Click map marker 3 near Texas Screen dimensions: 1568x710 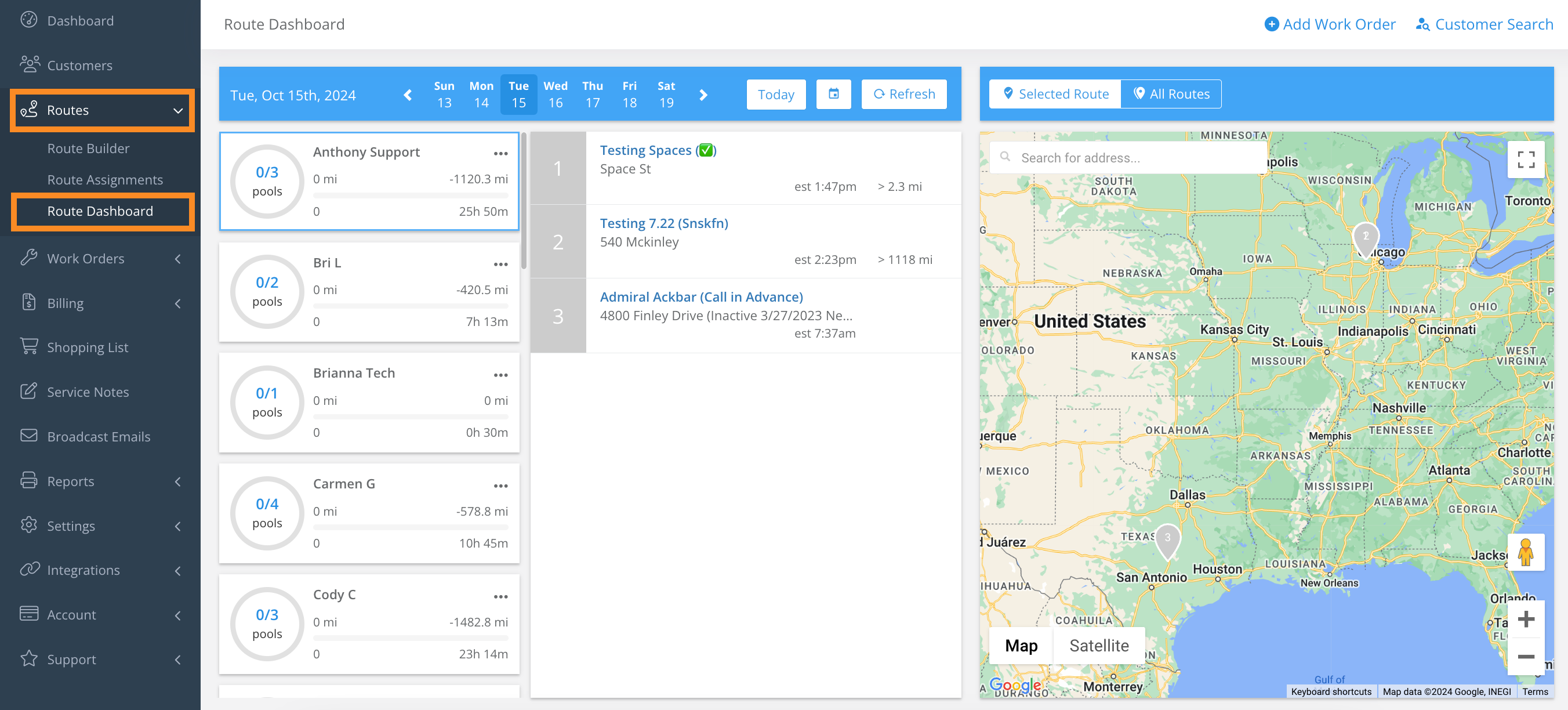point(1167,542)
